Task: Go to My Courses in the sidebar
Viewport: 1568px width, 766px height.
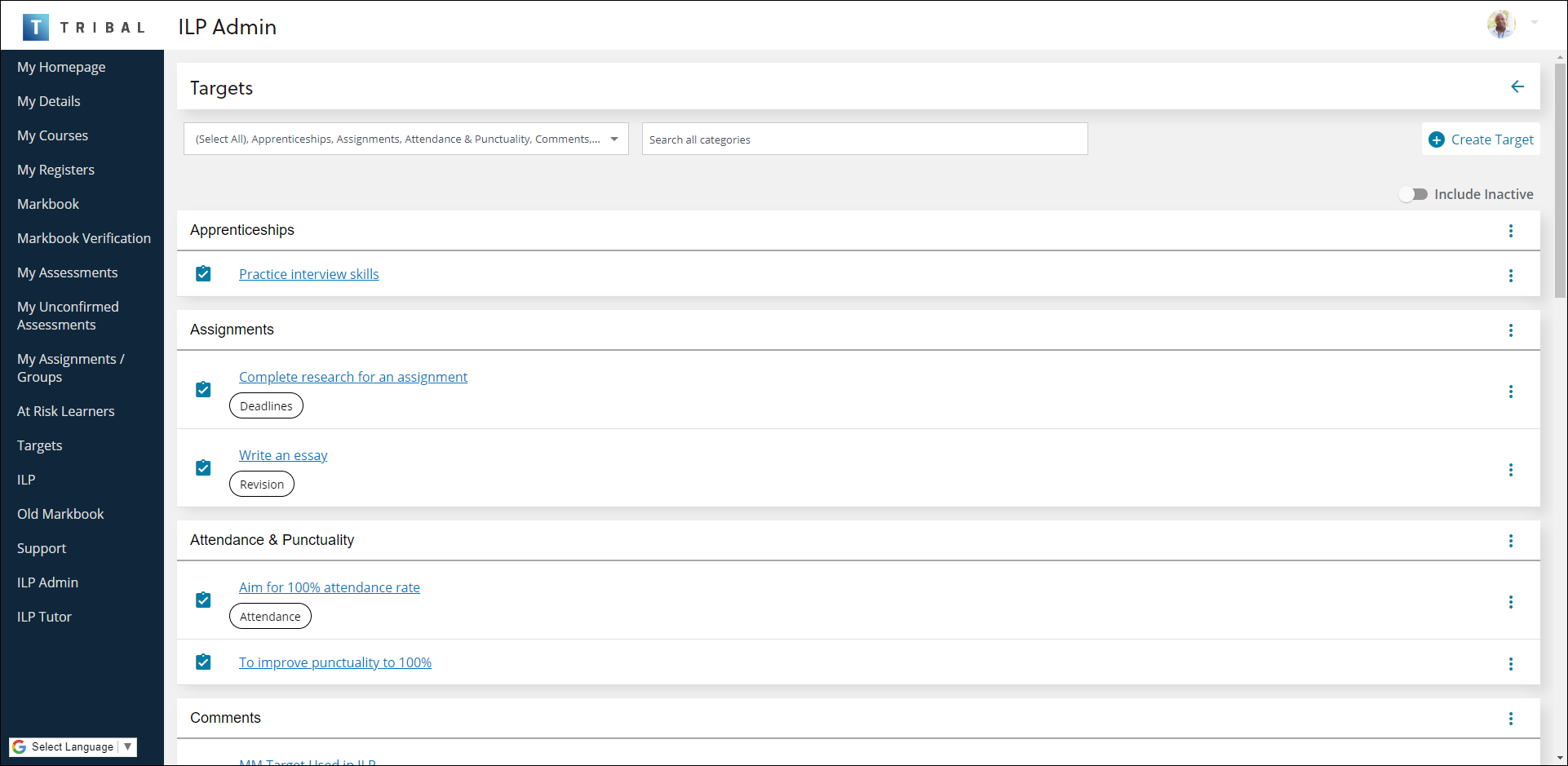Action: pyautogui.click(x=52, y=135)
